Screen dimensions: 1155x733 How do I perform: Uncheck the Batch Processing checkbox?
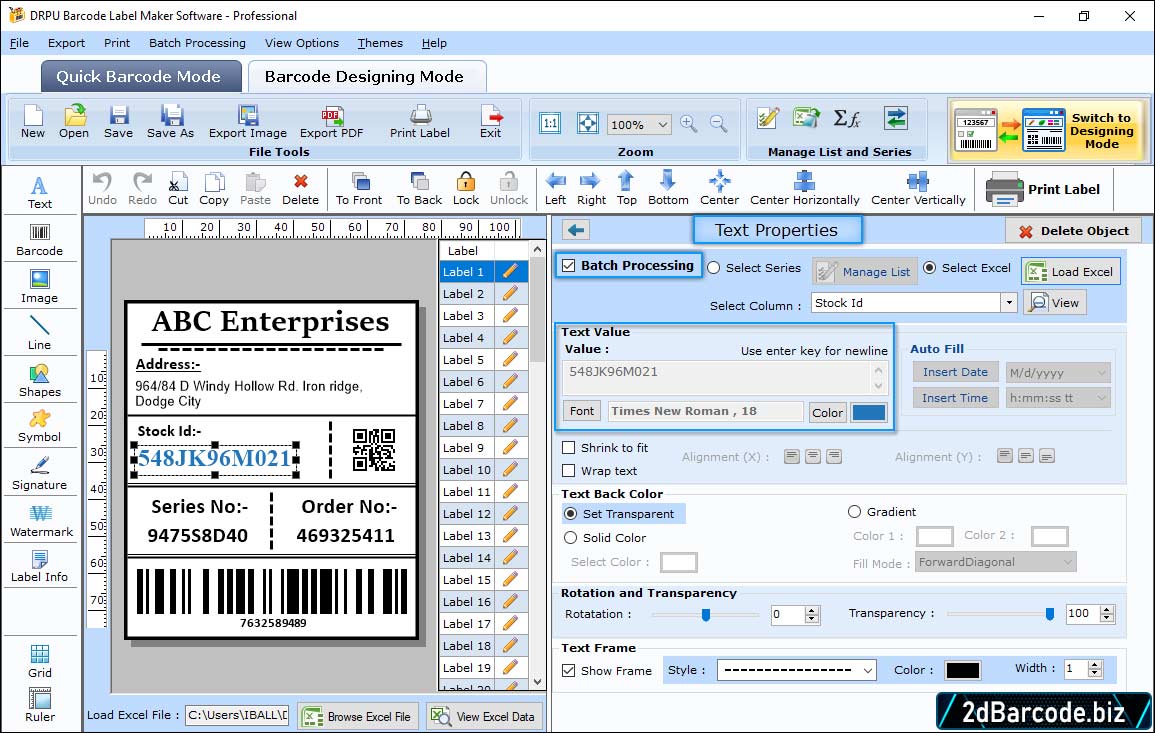pos(569,265)
